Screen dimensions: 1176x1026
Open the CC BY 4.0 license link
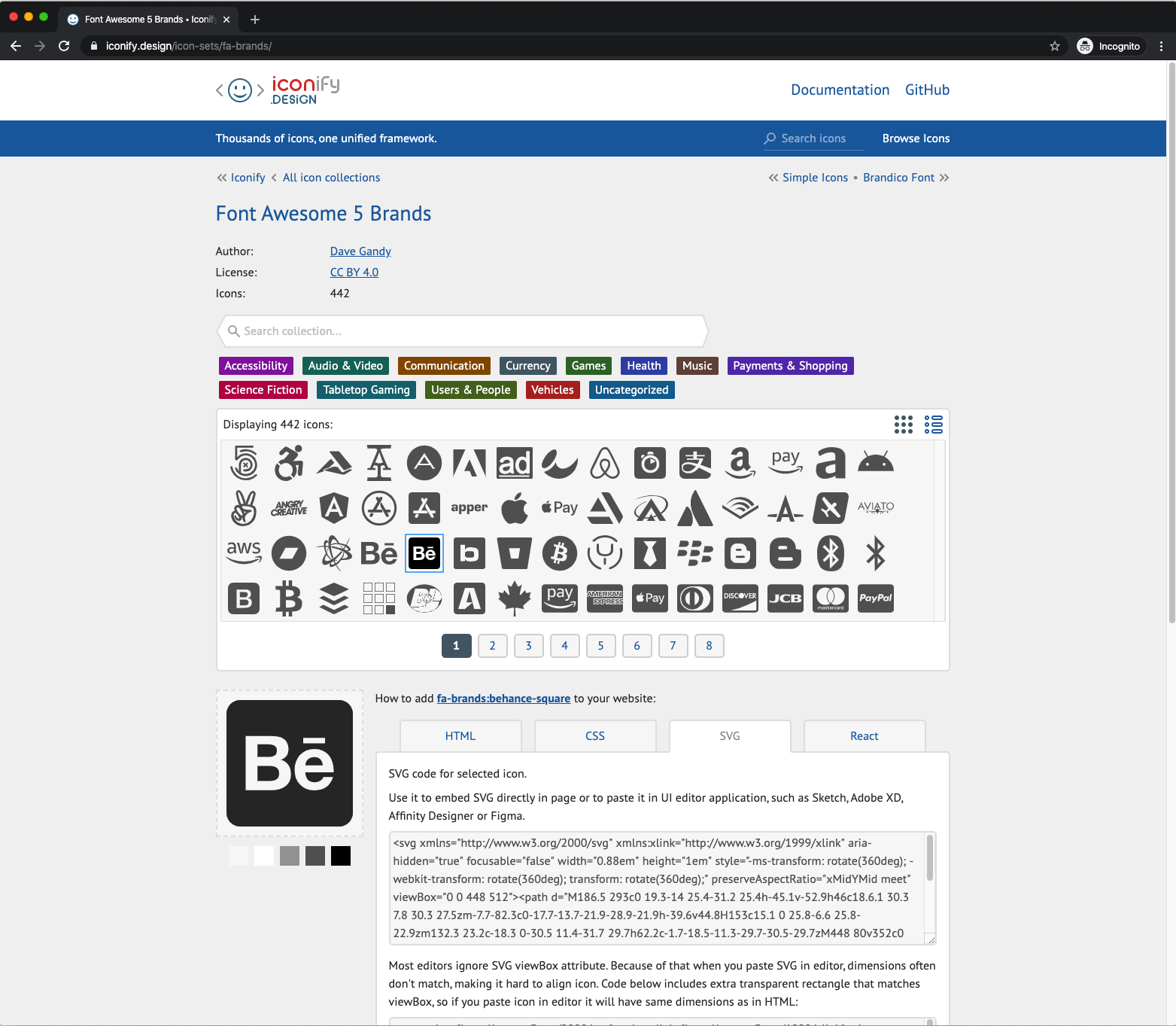click(x=354, y=272)
